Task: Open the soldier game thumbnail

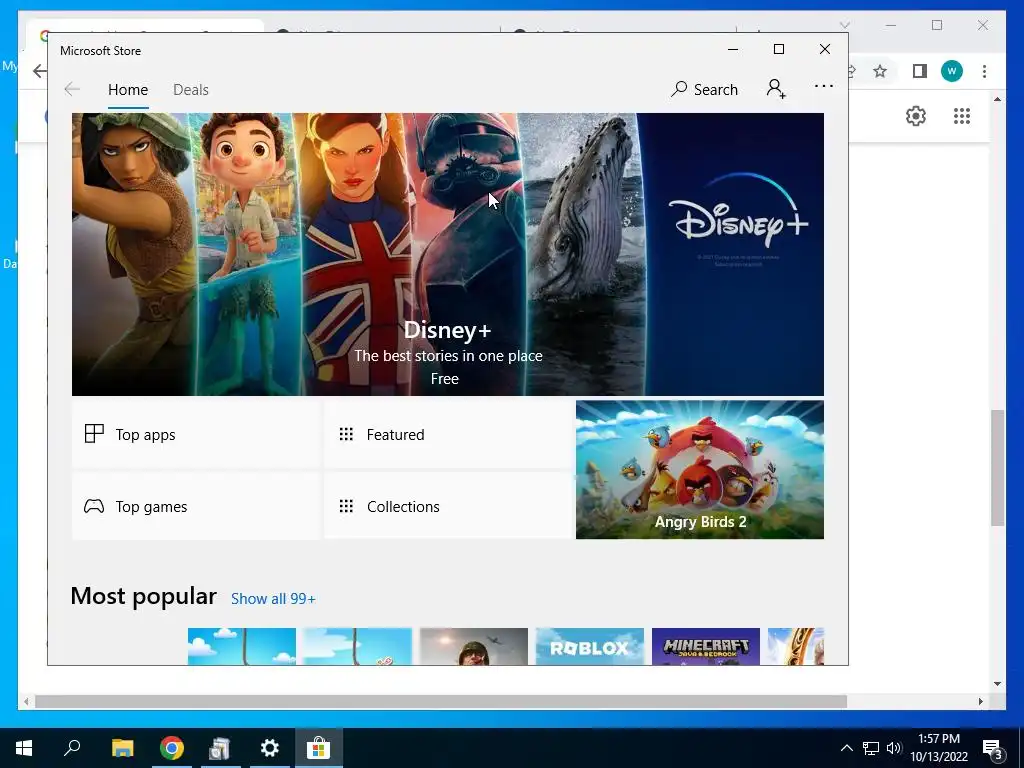Action: tap(473, 647)
